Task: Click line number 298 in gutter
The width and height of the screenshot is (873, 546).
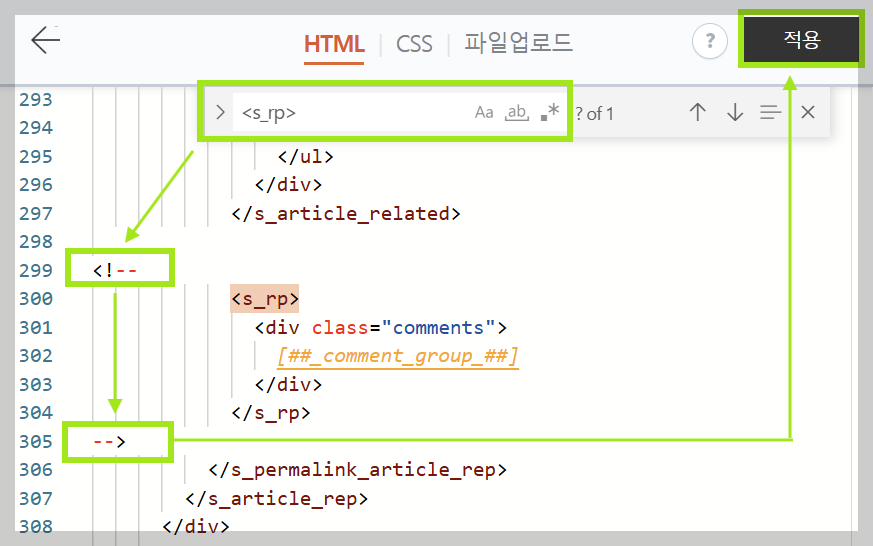Action: 36,242
